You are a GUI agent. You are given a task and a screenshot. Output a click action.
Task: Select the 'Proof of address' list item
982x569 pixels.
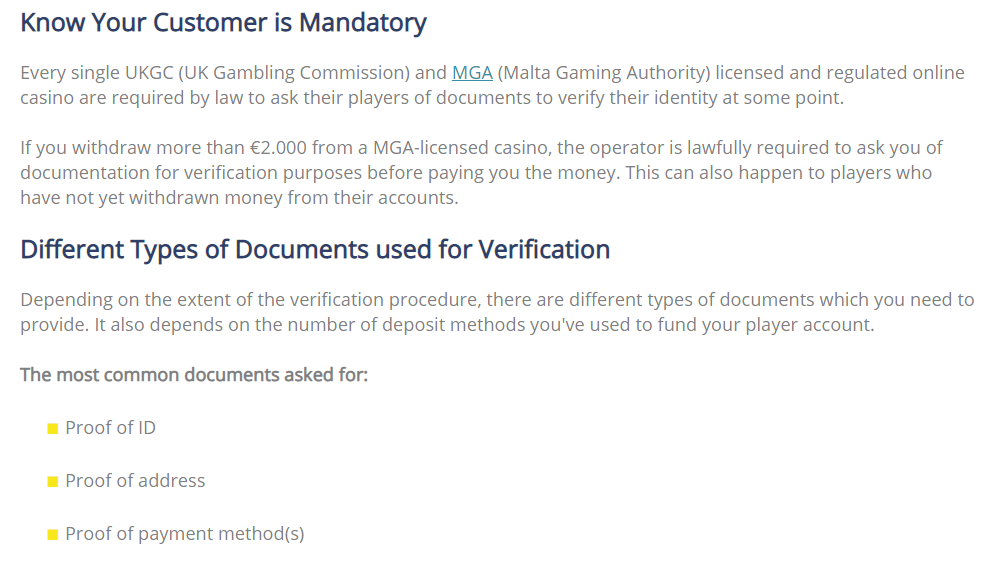tap(135, 481)
